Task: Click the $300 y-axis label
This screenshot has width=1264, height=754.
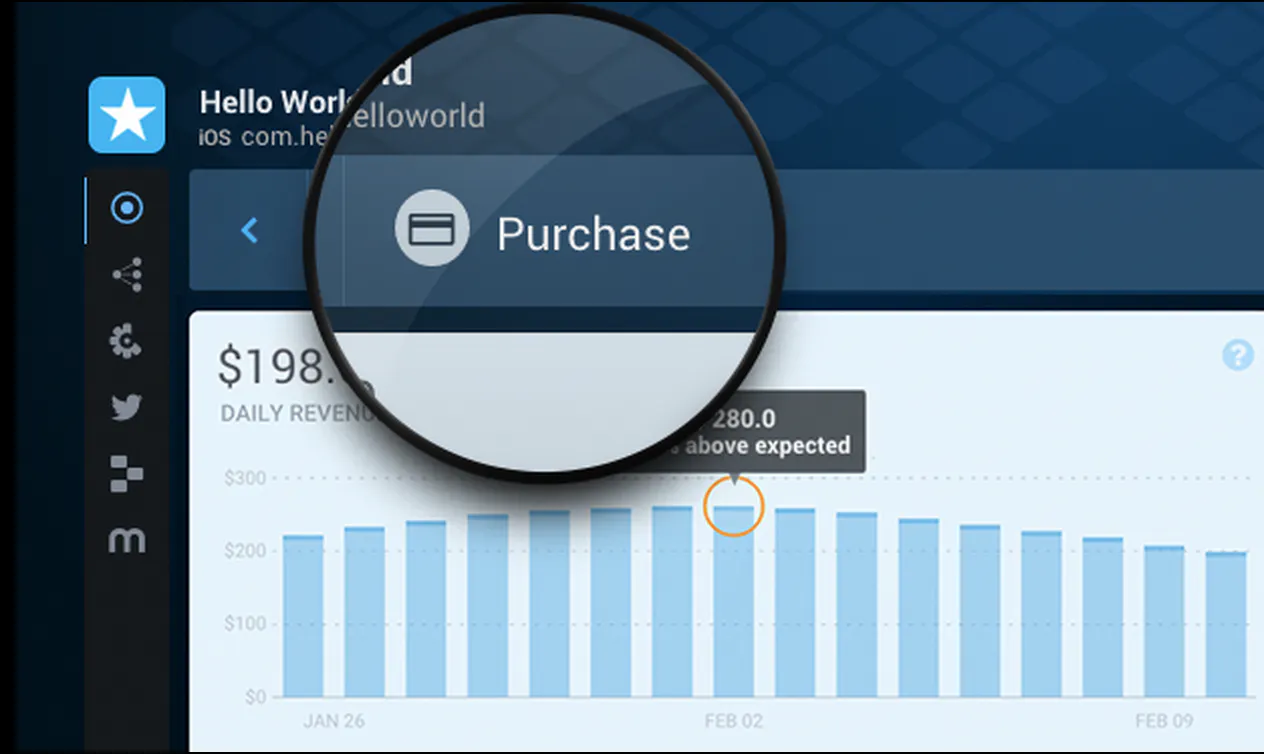Action: (246, 478)
